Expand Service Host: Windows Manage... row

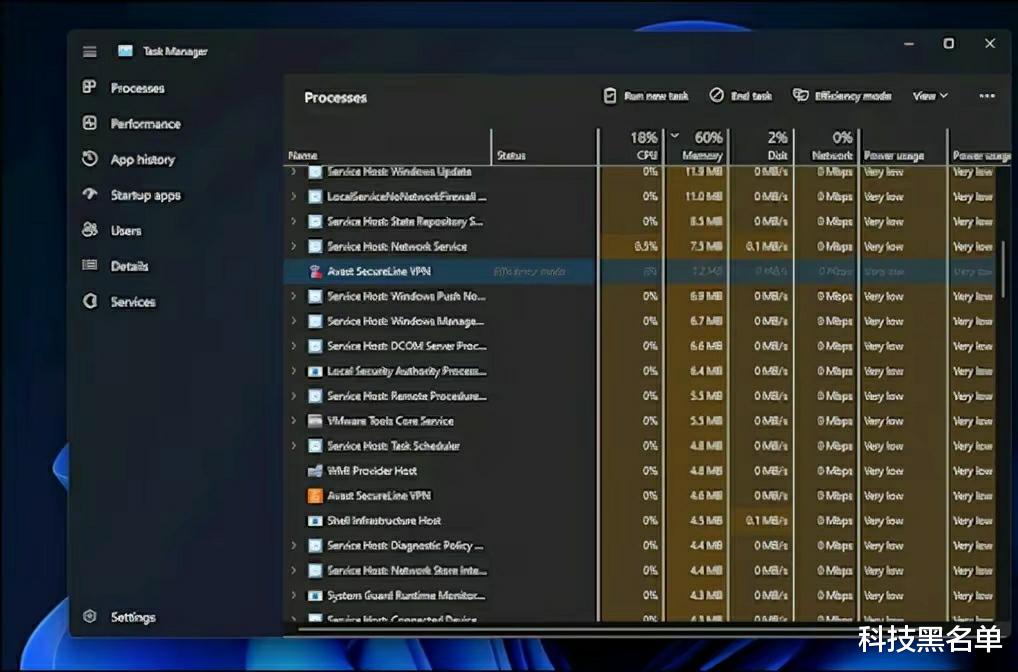click(293, 321)
